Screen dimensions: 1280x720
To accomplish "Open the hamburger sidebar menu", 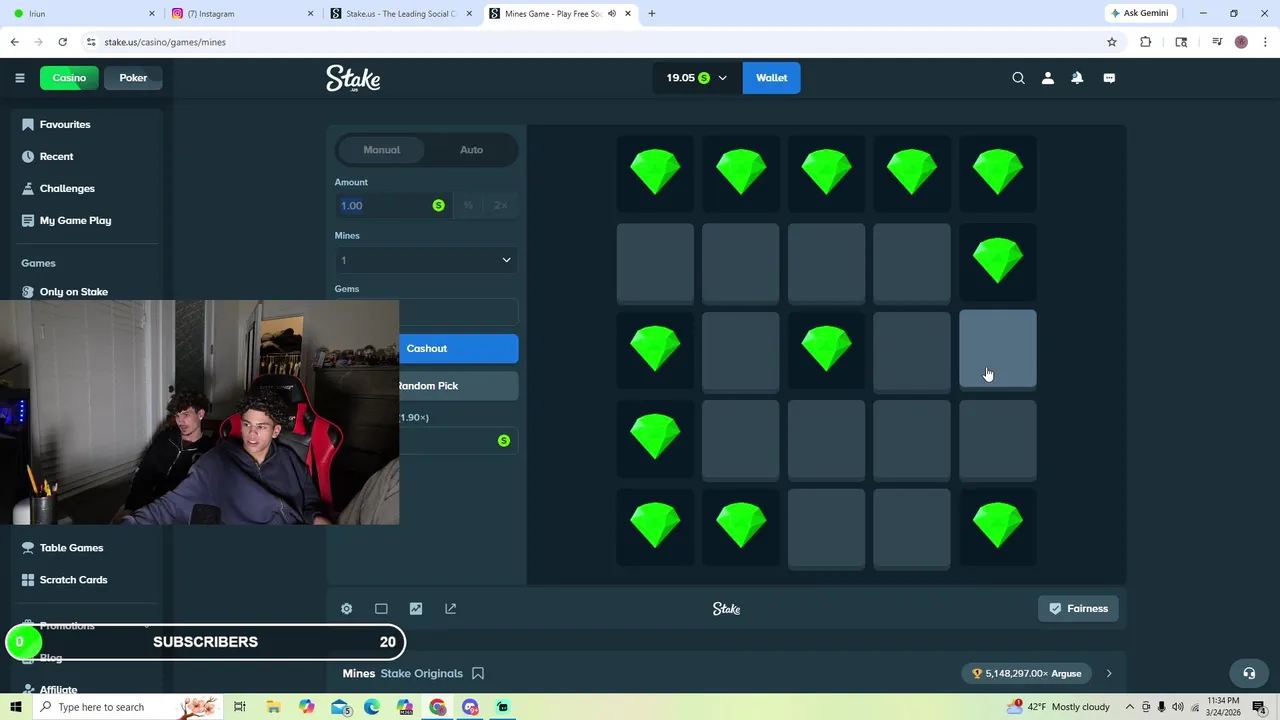I will [x=19, y=78].
